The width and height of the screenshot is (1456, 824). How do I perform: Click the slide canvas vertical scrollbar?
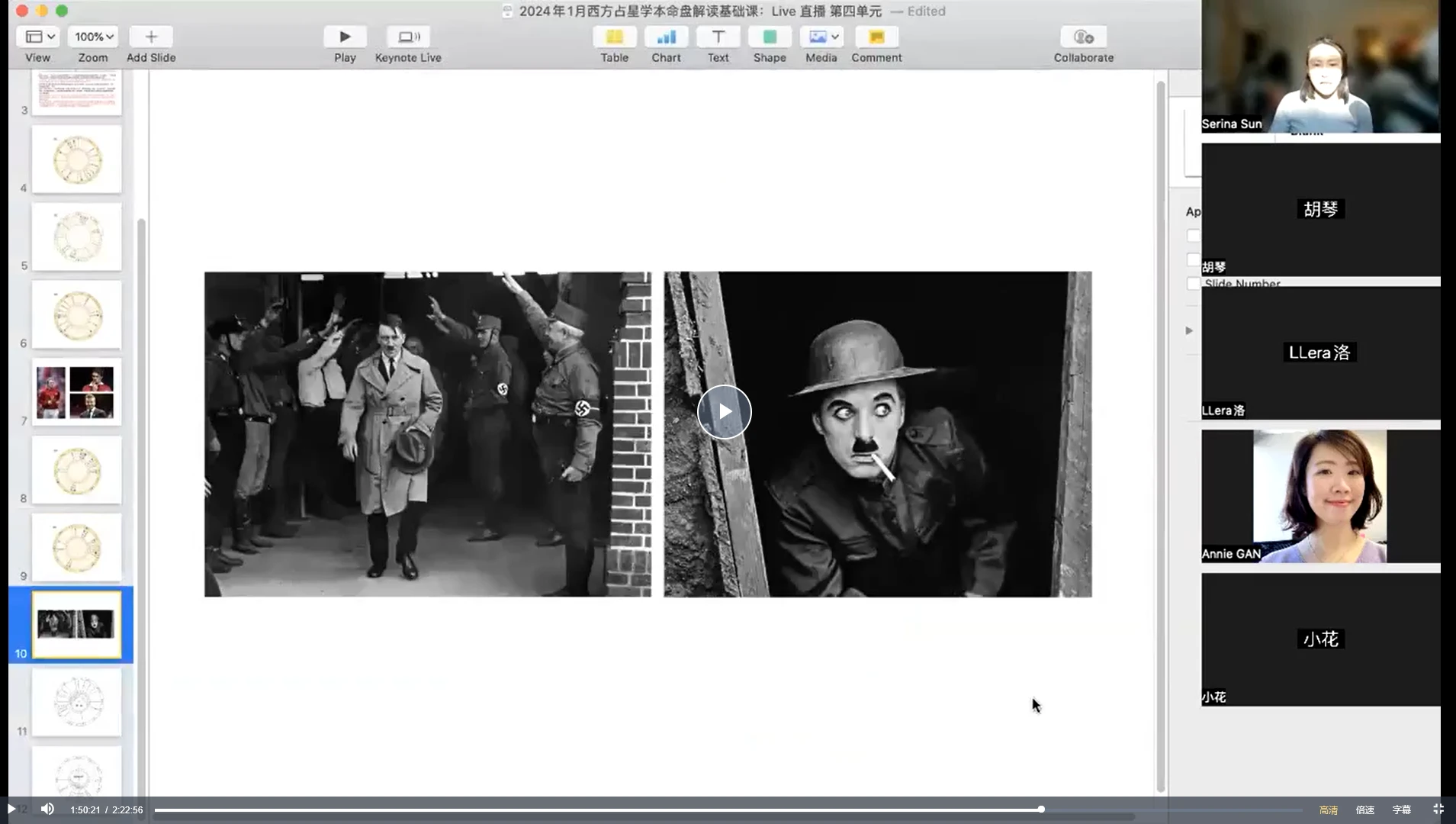click(1160, 435)
